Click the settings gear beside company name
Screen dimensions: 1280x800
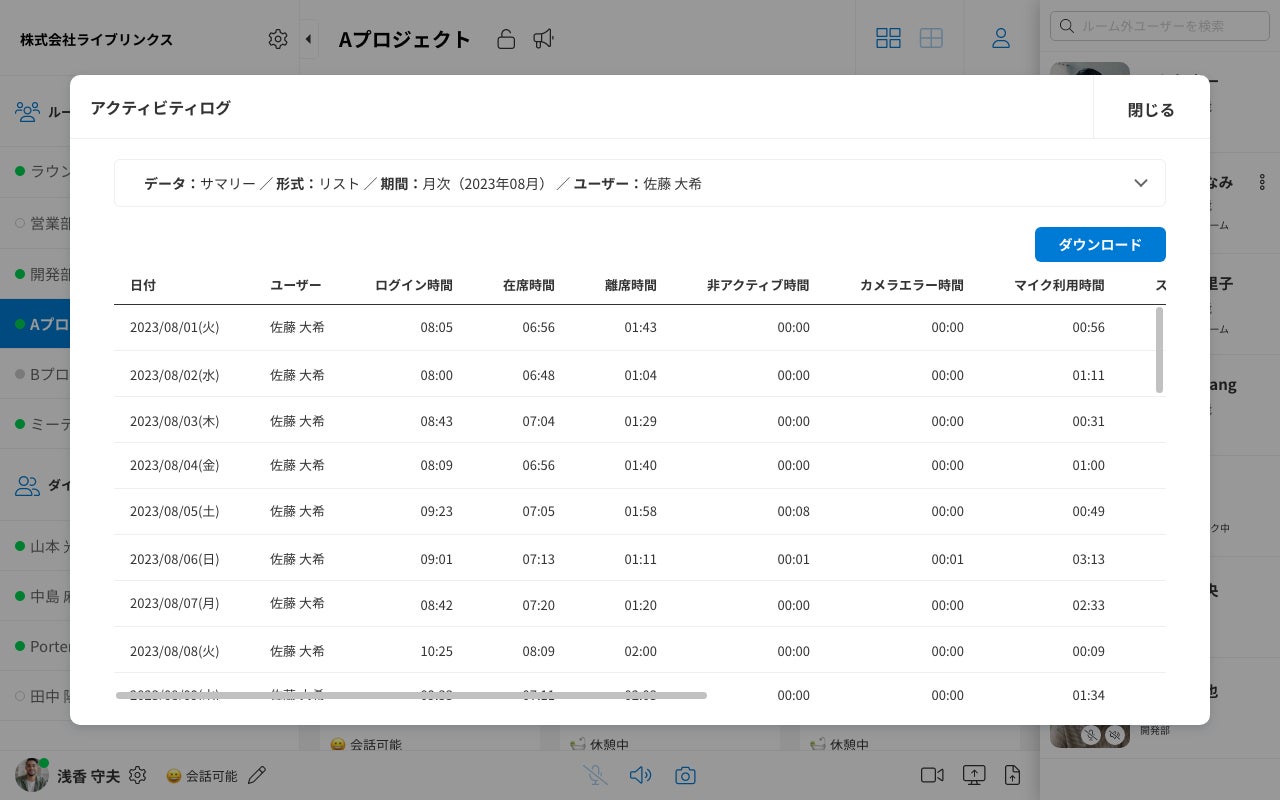point(278,39)
